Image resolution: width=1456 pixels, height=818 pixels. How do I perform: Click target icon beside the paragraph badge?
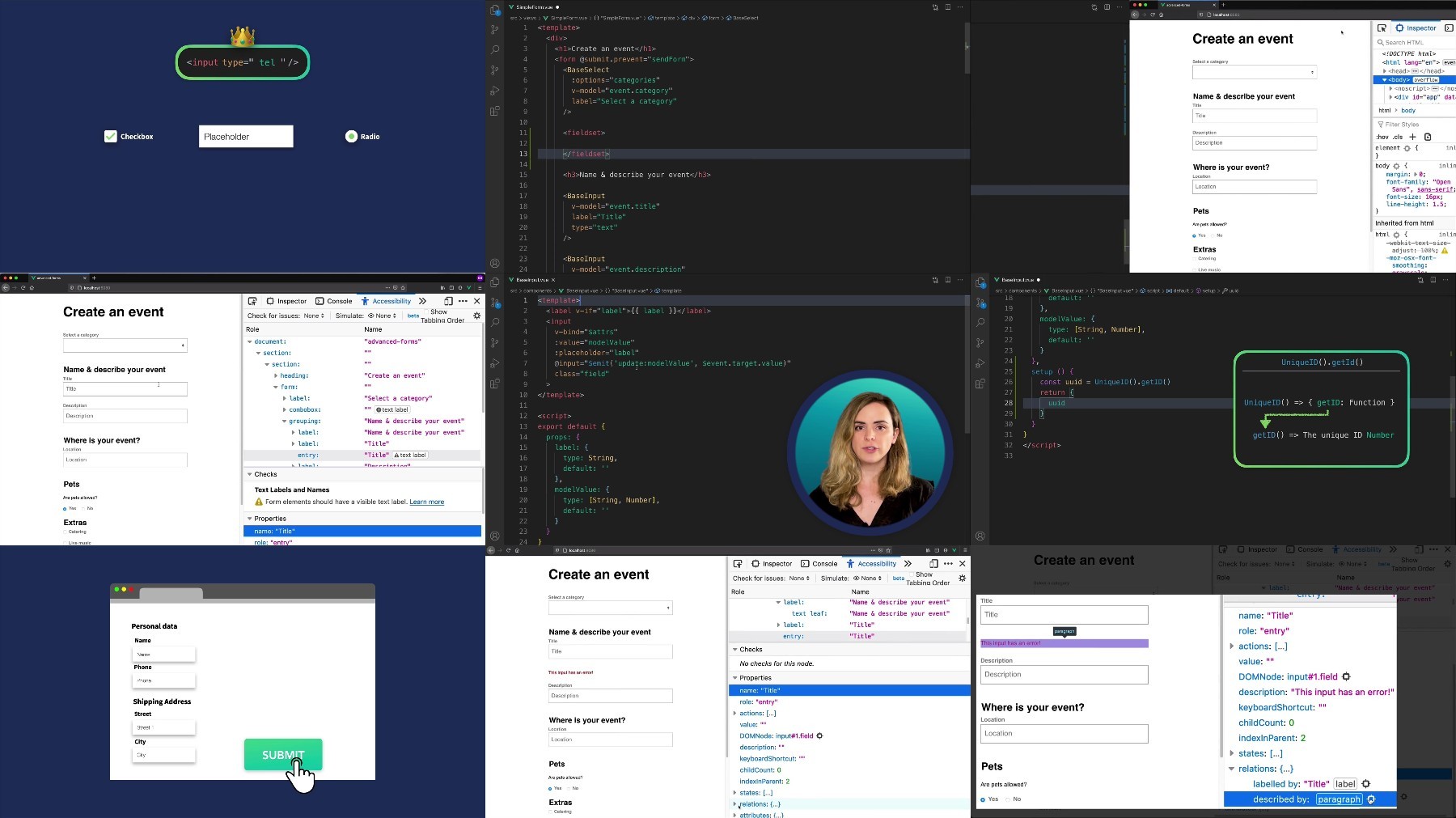pyautogui.click(x=1371, y=799)
